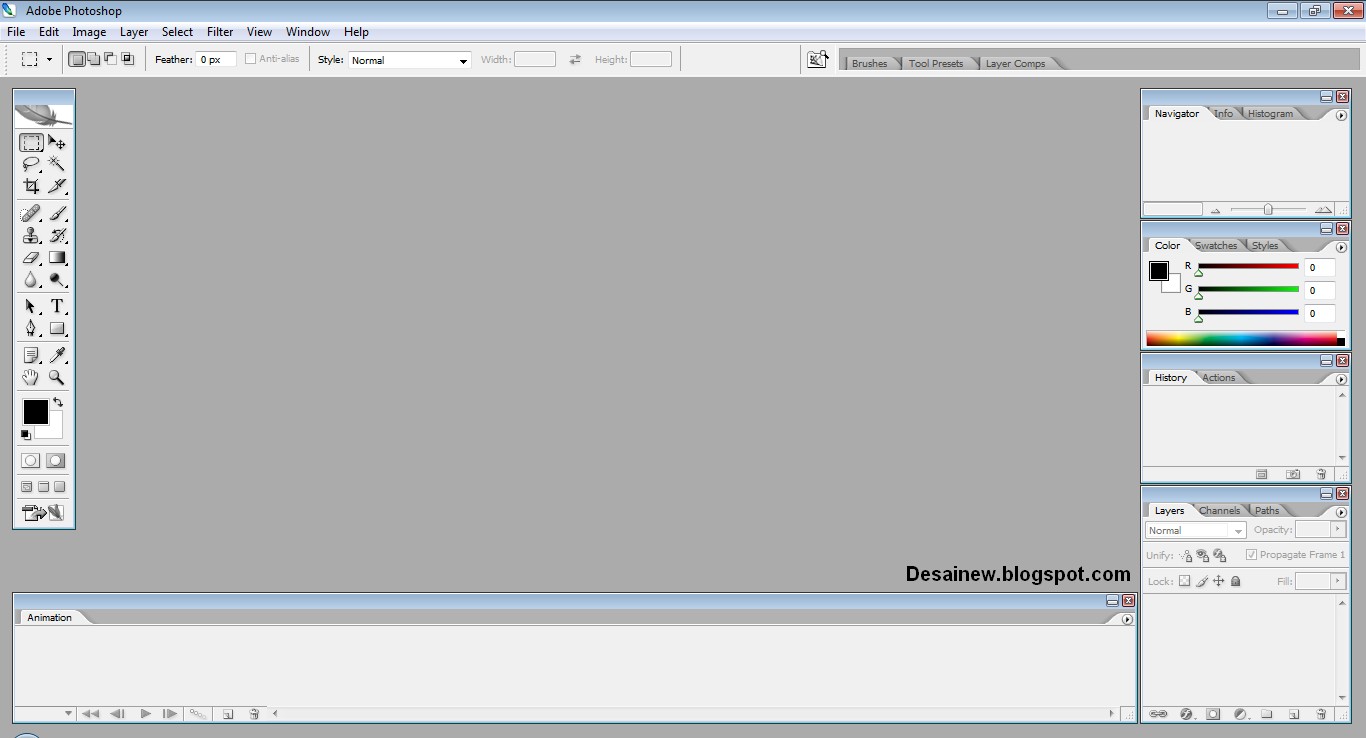Open Color panel flyout menu

tap(1341, 247)
